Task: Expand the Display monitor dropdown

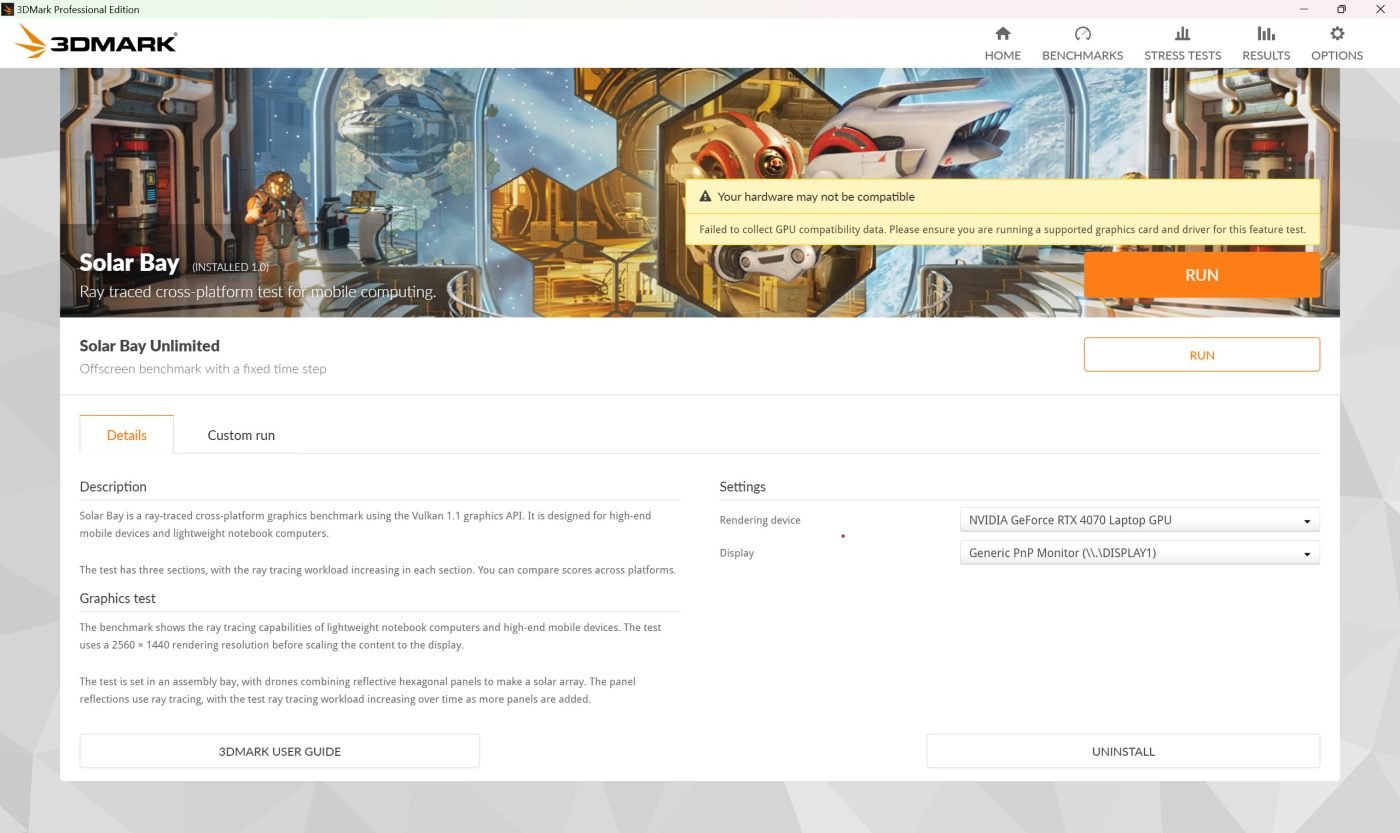Action: (x=1139, y=553)
